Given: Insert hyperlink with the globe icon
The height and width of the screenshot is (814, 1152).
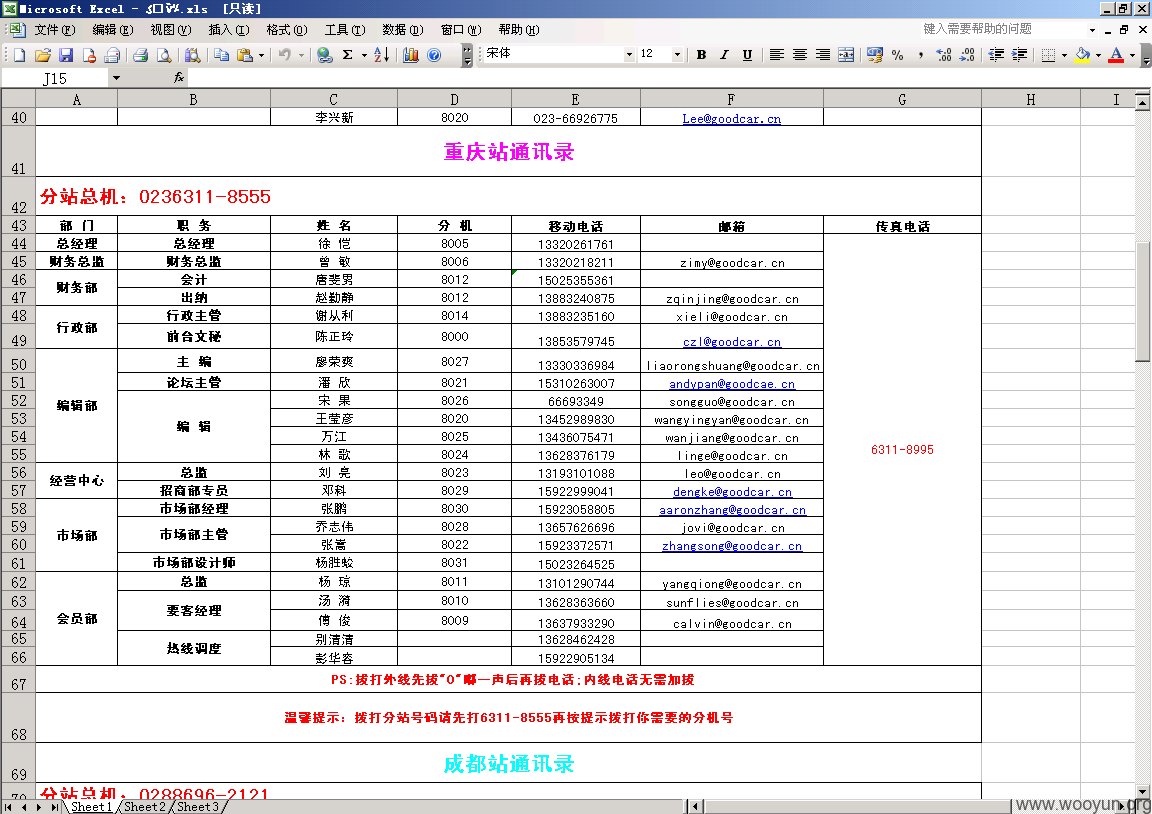Looking at the screenshot, I should pyautogui.click(x=325, y=55).
